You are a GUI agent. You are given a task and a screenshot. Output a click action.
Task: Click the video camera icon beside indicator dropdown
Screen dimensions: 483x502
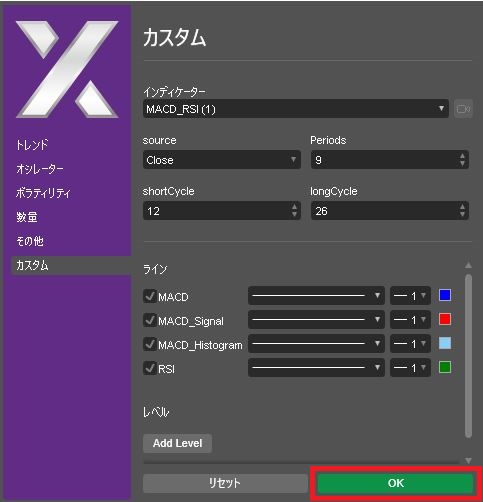pyautogui.click(x=463, y=109)
